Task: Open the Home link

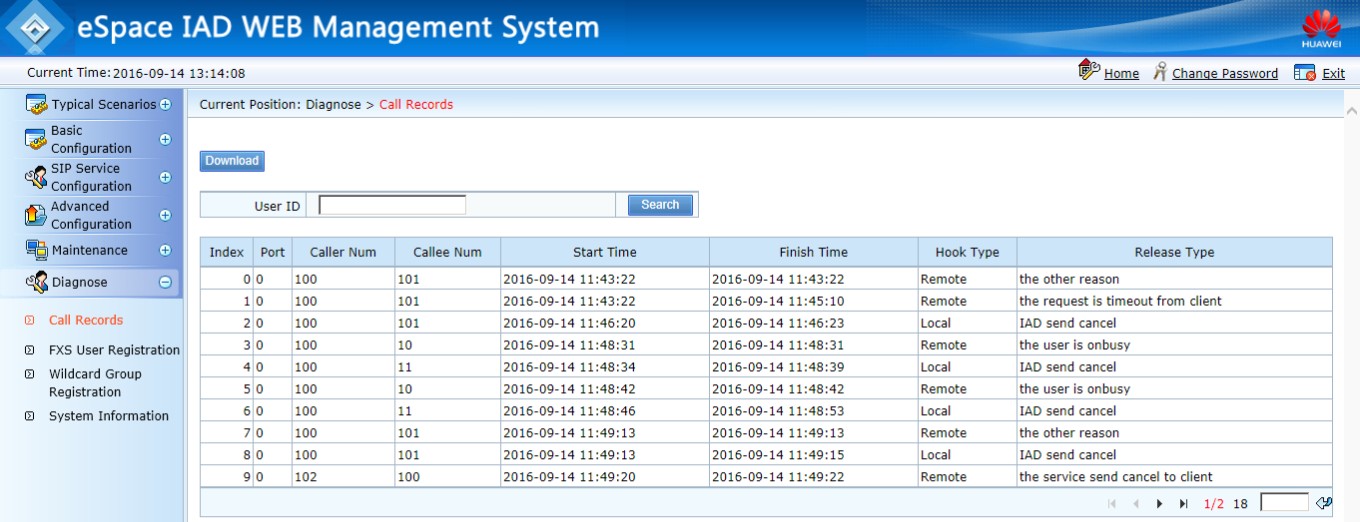Action: pyautogui.click(x=1121, y=73)
